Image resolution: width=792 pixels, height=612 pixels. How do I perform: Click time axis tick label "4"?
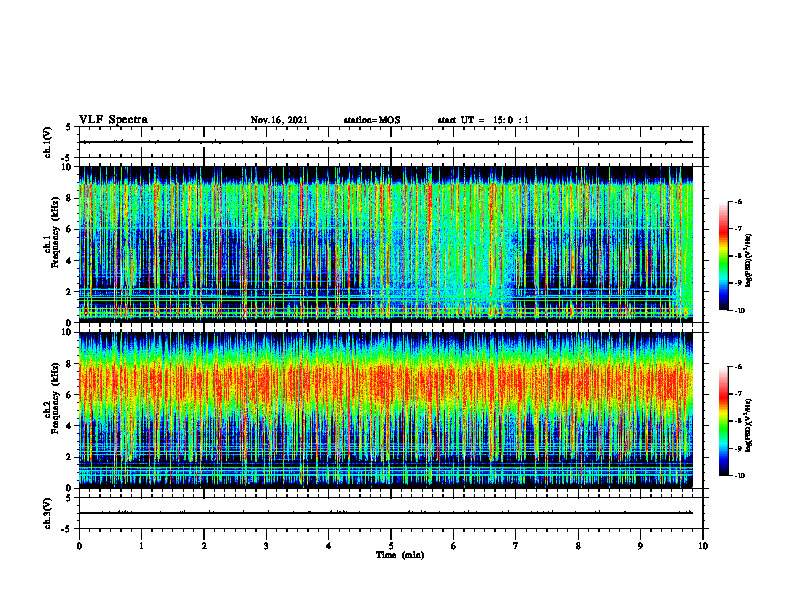[x=329, y=546]
